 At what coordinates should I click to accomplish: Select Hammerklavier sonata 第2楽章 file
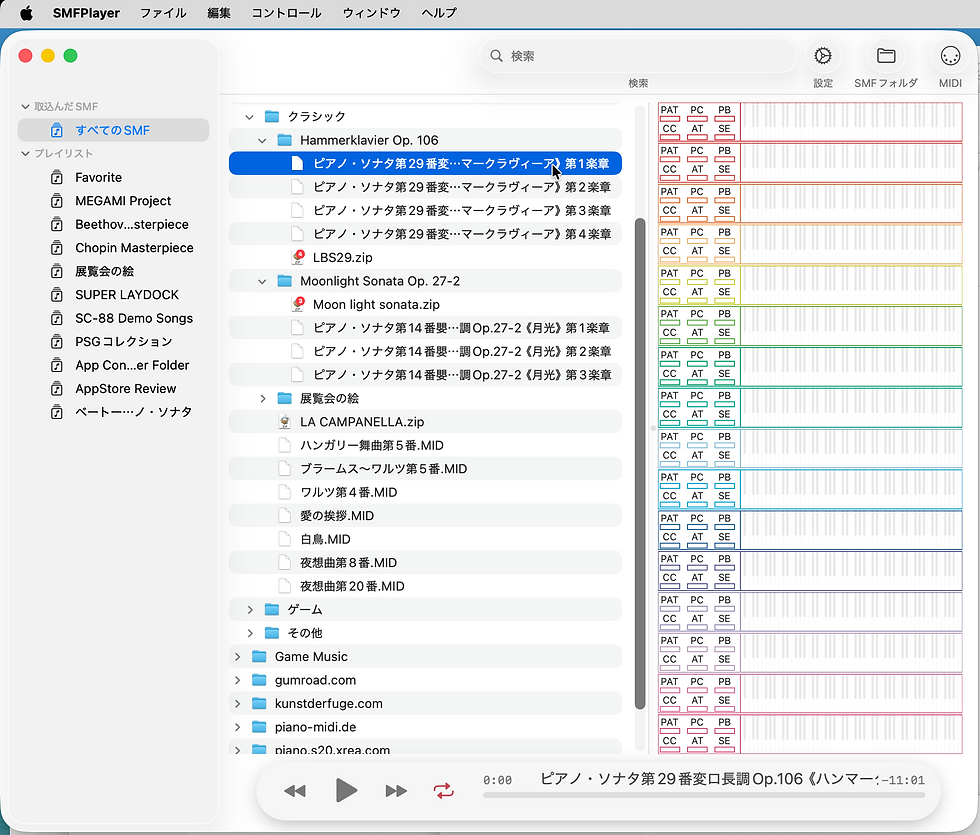pyautogui.click(x=425, y=187)
